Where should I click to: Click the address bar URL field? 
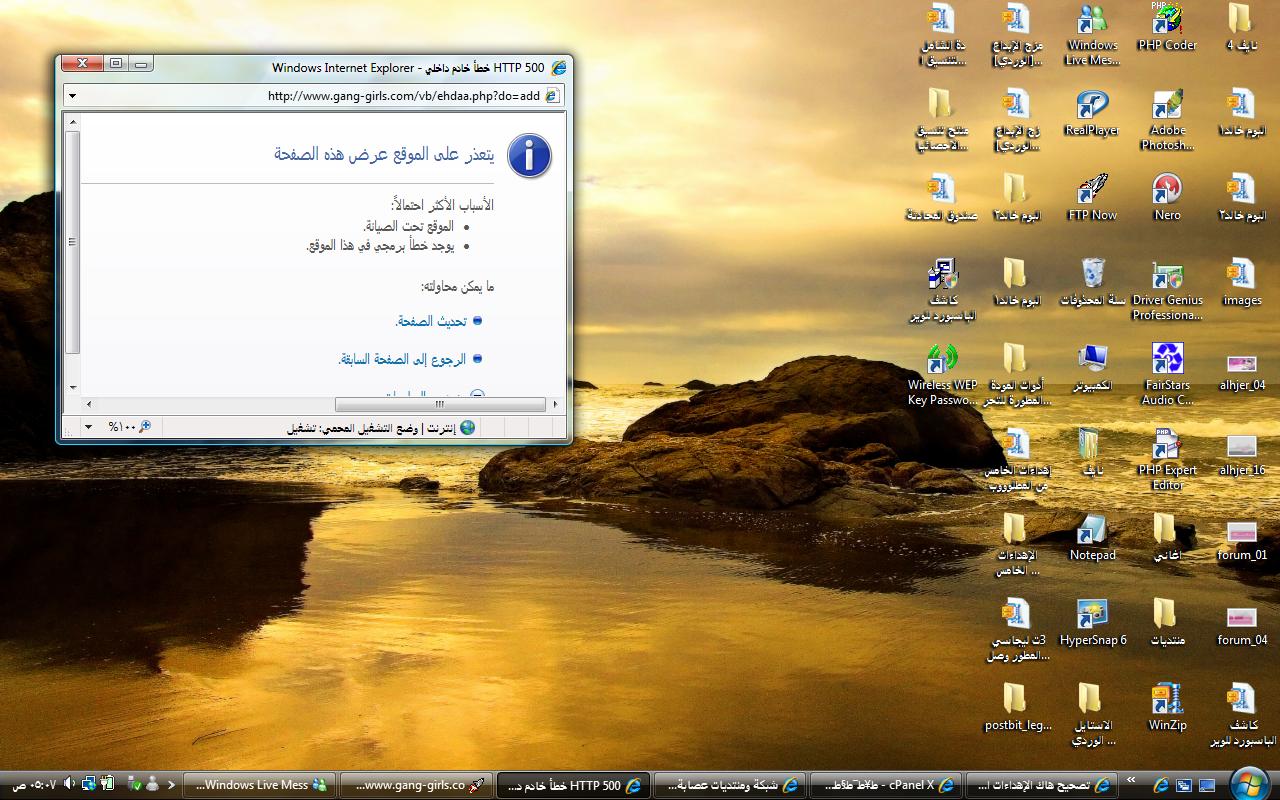(x=400, y=96)
